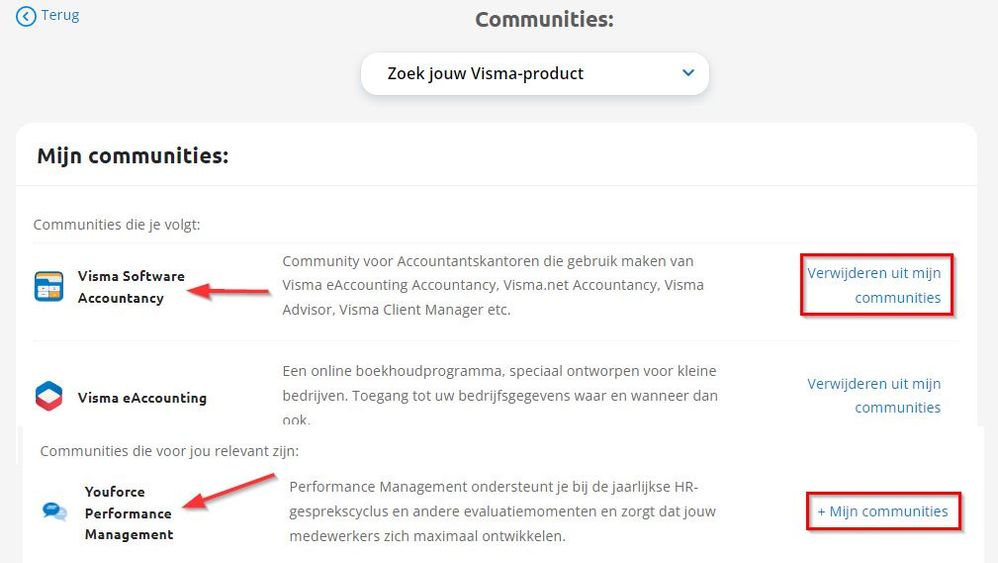
Task: Click the Accountantskantoren community description text
Action: [x=495, y=285]
